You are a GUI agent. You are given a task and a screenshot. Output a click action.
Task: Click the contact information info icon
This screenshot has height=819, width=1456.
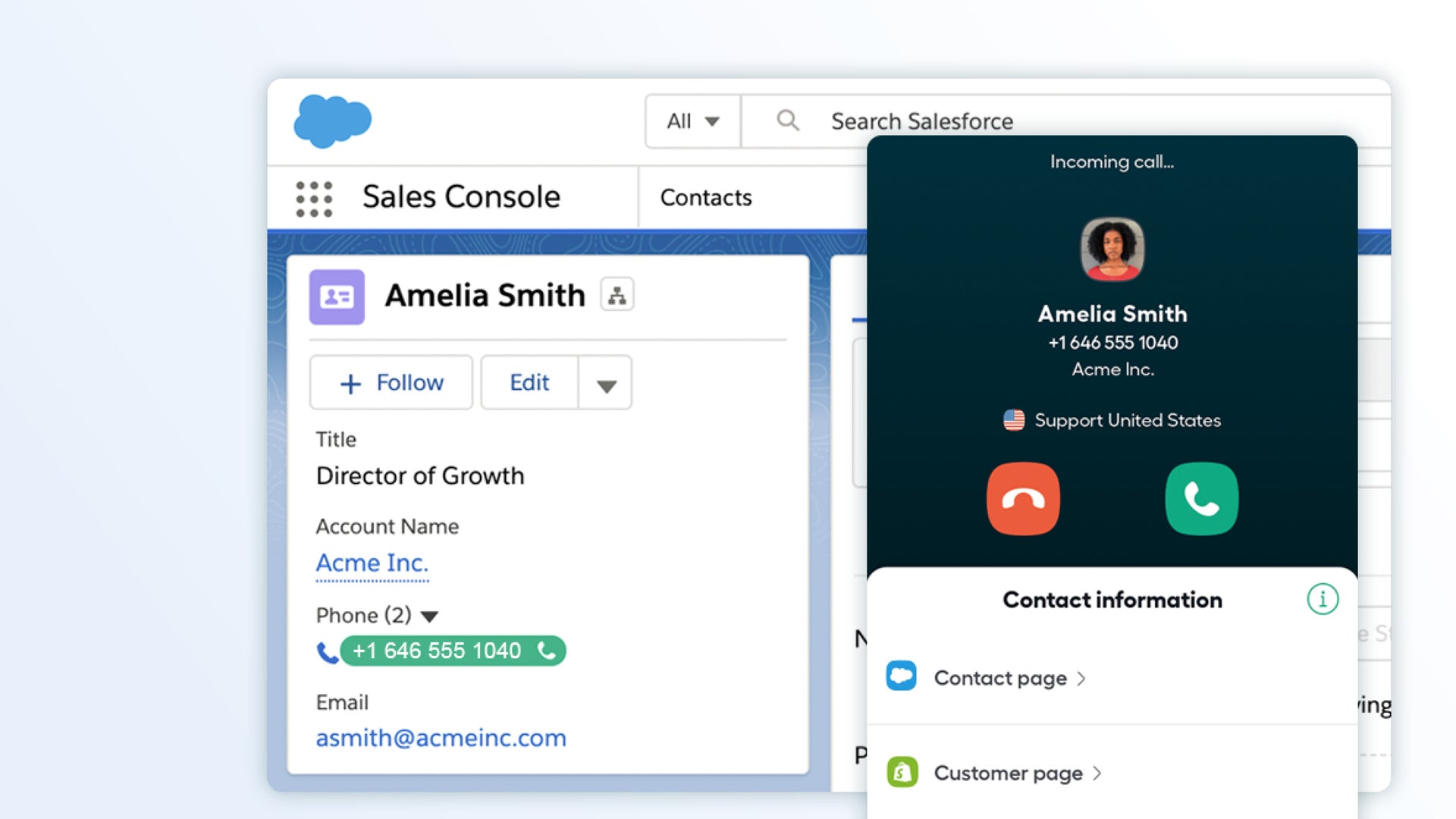(x=1323, y=599)
